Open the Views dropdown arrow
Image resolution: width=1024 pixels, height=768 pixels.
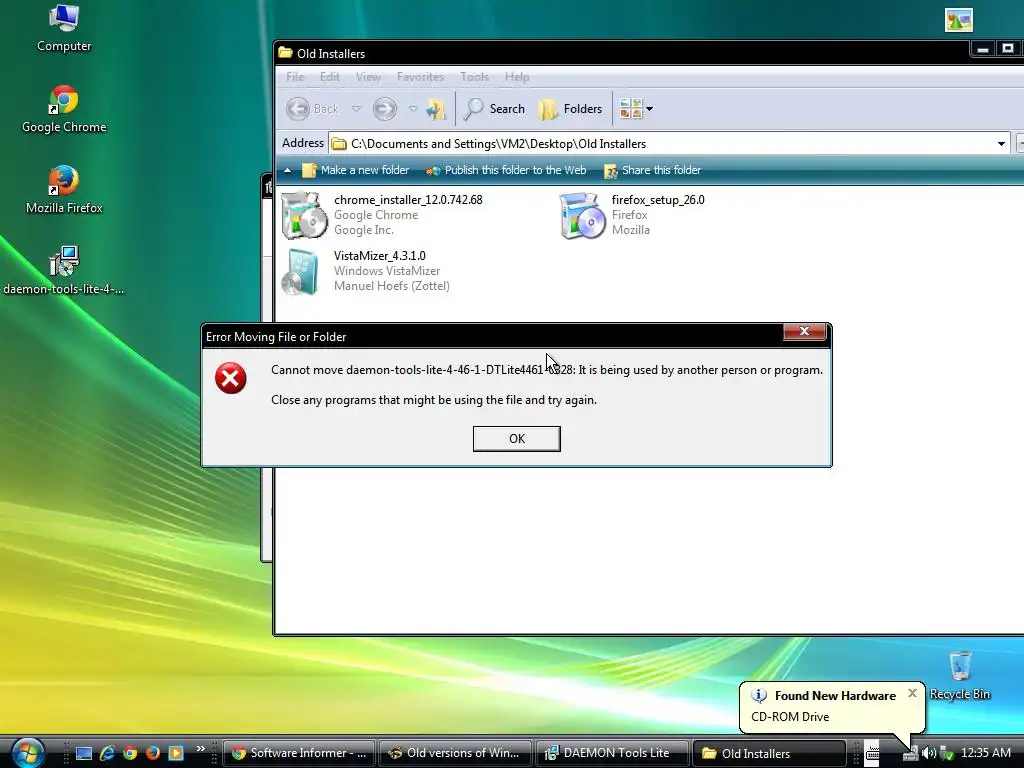point(649,109)
